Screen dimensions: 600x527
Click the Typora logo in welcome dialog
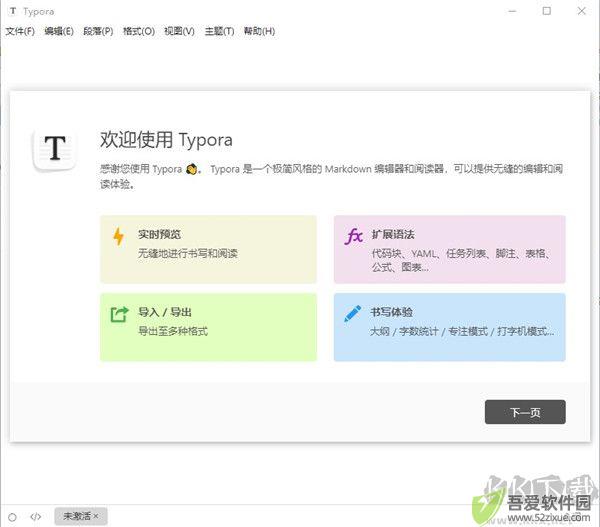55,149
